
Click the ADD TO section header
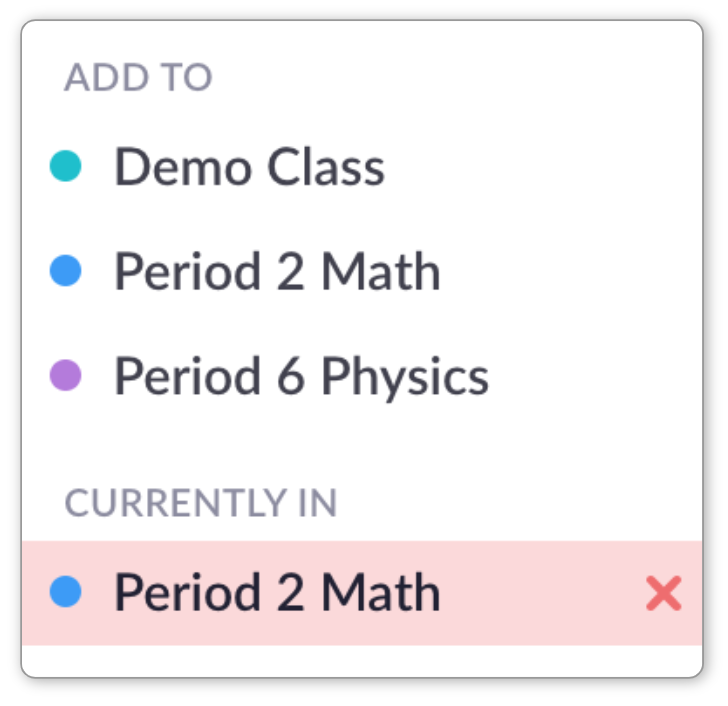click(138, 78)
